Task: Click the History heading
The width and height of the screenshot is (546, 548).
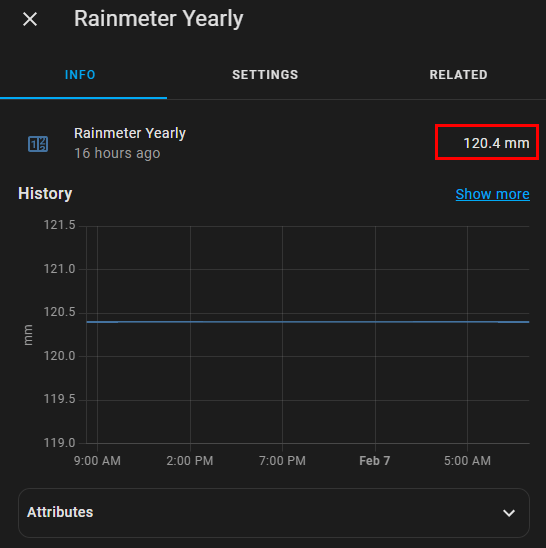Action: [x=45, y=194]
